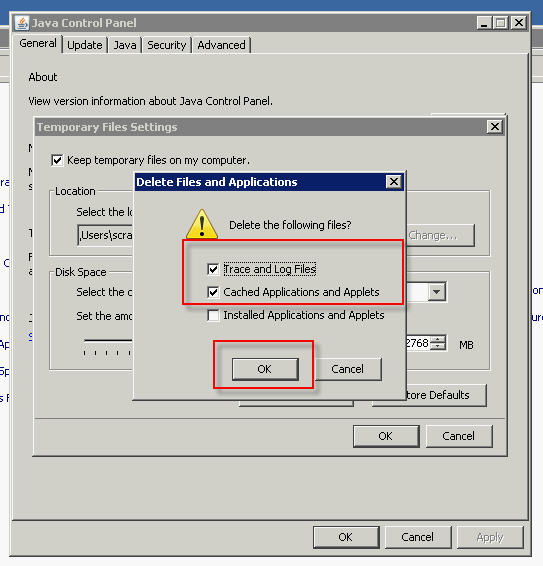The height and width of the screenshot is (566, 543).
Task: Open the Advanced tab
Action: [x=221, y=45]
